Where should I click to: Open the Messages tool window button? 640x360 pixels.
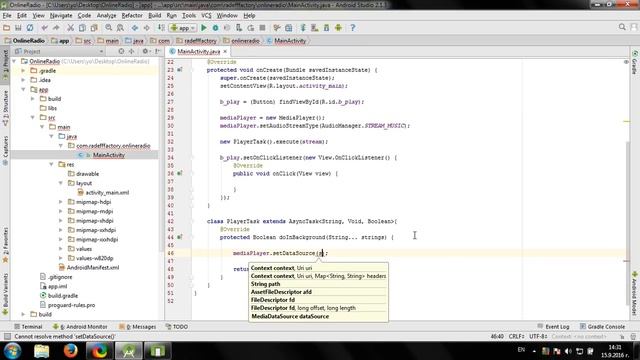pos(138,327)
